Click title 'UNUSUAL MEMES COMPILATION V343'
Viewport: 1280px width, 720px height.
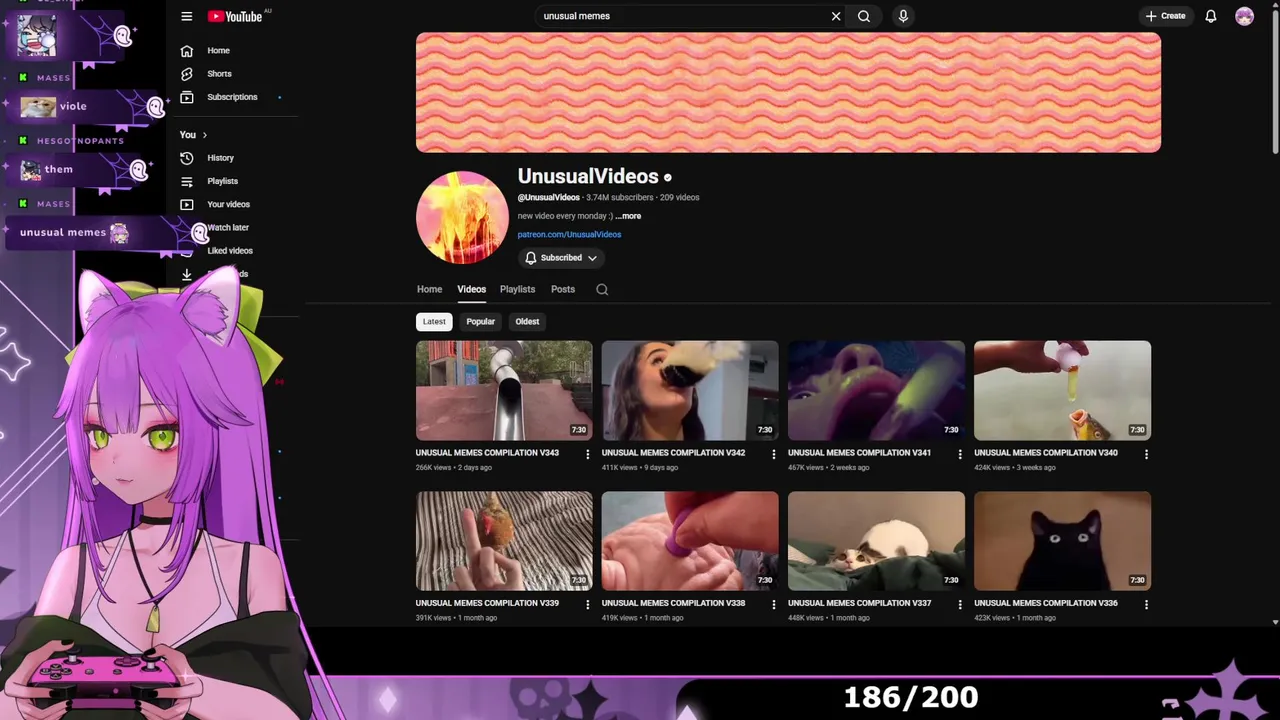point(487,453)
